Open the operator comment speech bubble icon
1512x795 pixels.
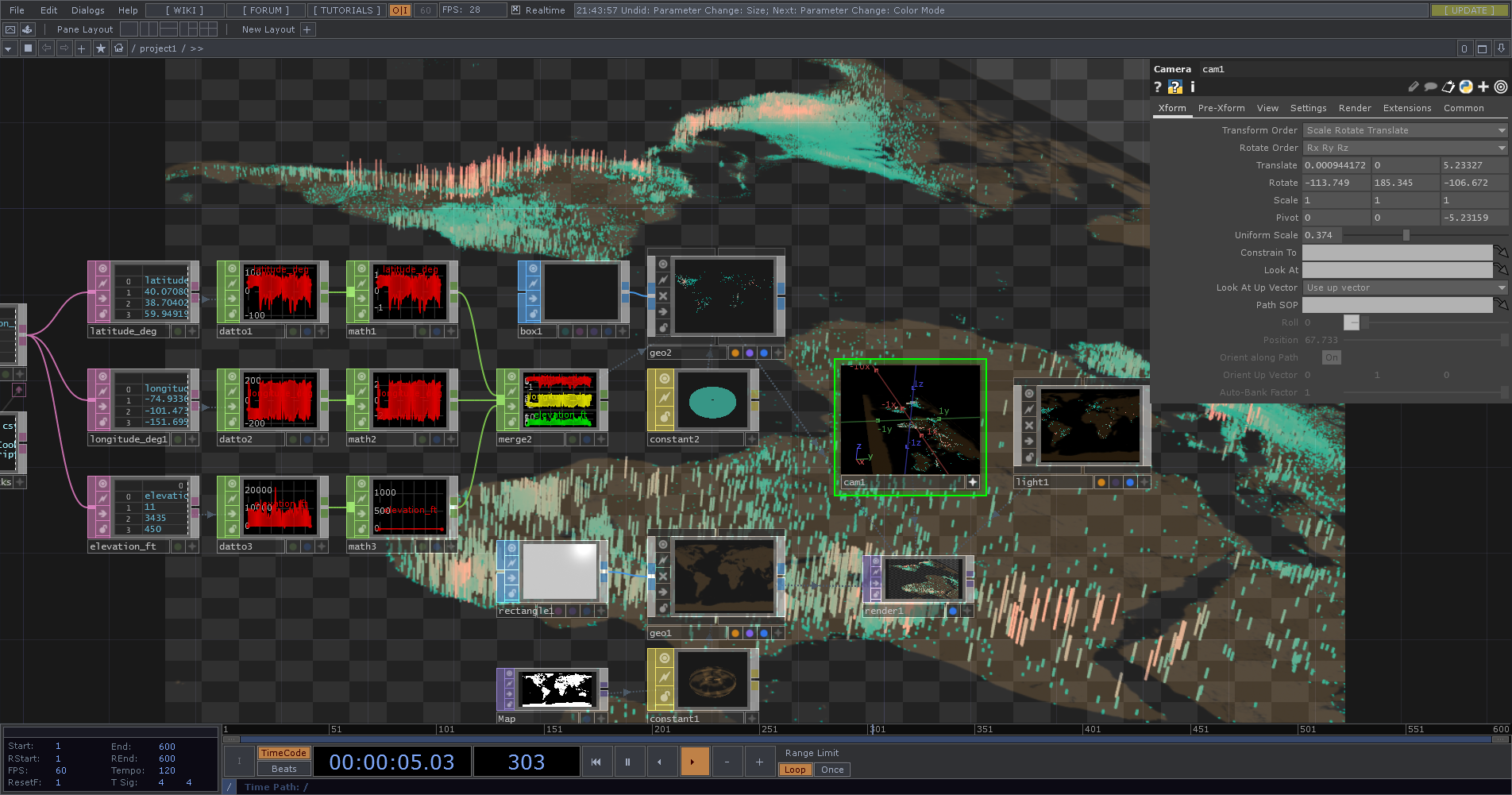(1430, 87)
